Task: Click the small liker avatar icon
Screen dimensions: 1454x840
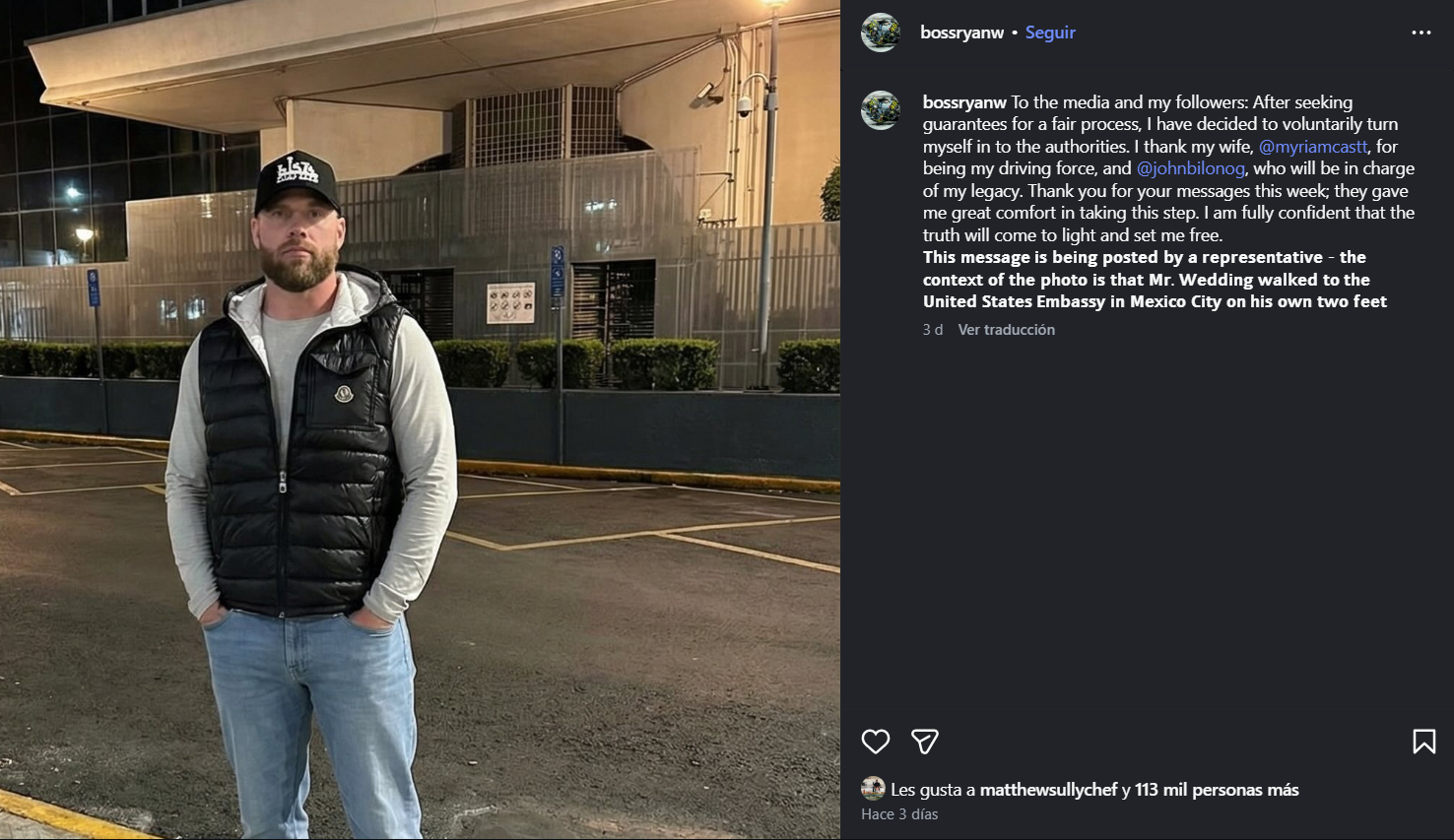Action: pos(873,788)
